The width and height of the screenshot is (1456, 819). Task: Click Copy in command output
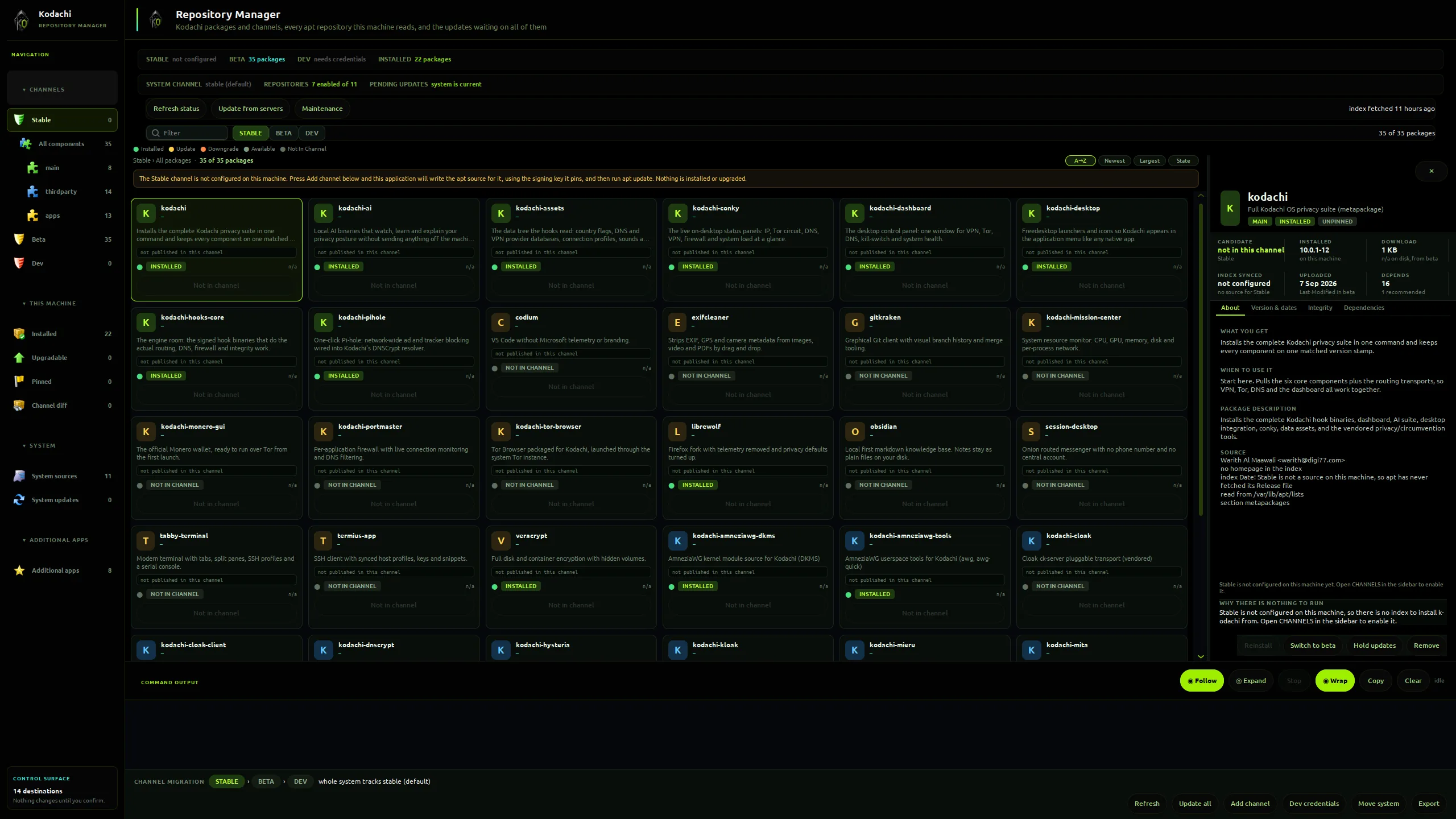pos(1375,681)
